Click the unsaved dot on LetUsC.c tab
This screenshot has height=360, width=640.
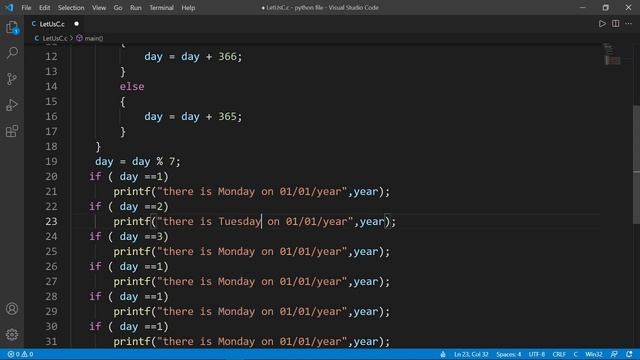point(76,24)
